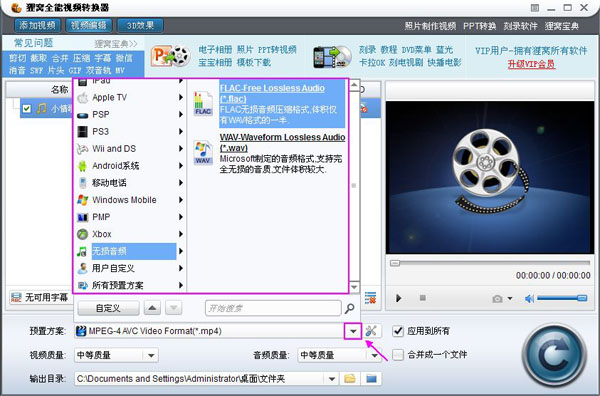
Task: Click the 升级VIP会员 link
Action: point(531,64)
